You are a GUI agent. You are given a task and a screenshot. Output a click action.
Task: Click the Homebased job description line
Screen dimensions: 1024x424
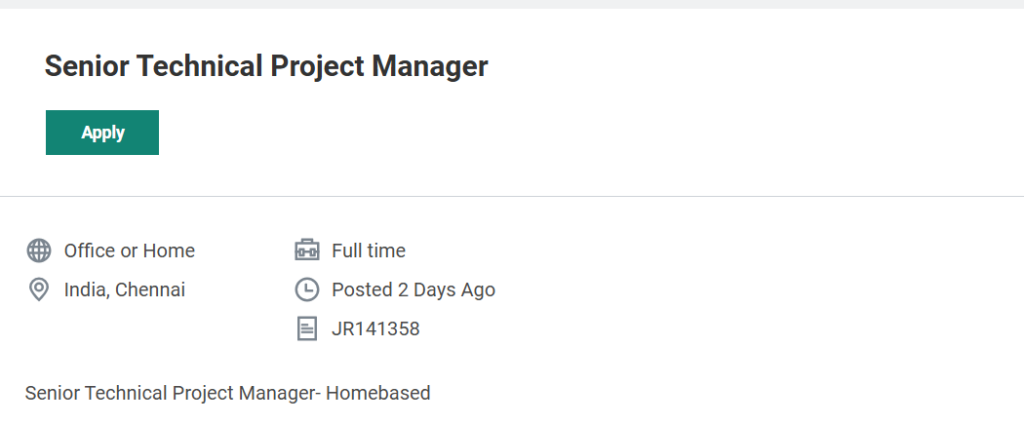(227, 393)
